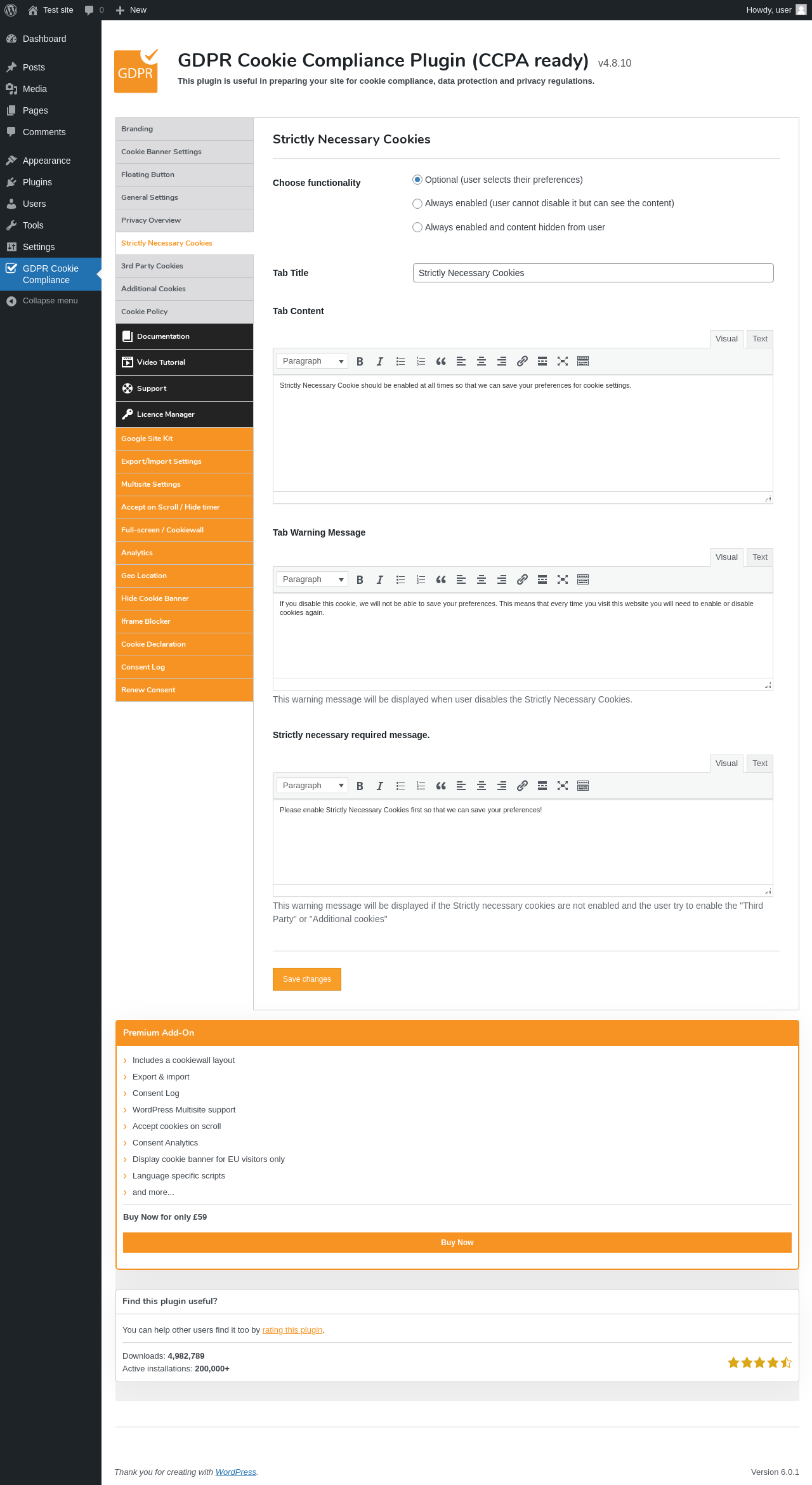
Task: Align left in Tab Warning Message editor
Action: click(x=461, y=579)
